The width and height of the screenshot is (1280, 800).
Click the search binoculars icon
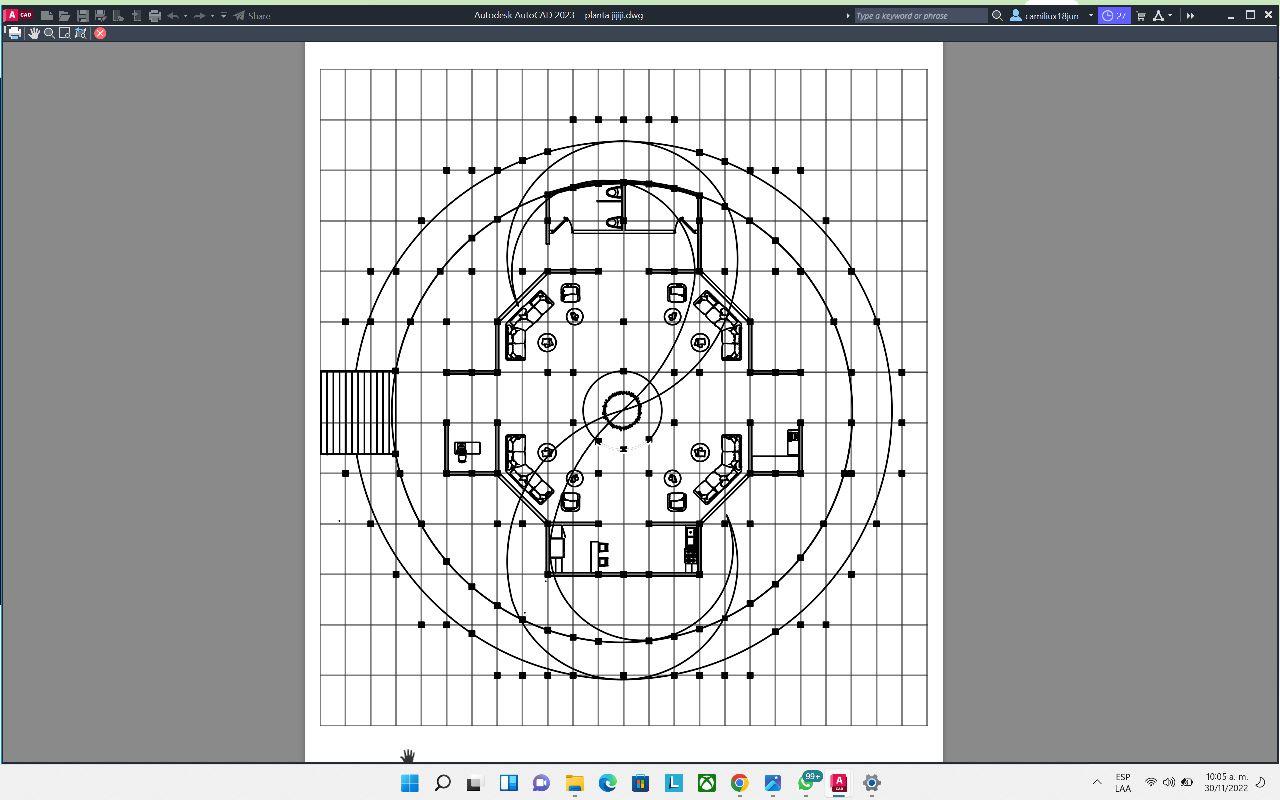click(997, 16)
